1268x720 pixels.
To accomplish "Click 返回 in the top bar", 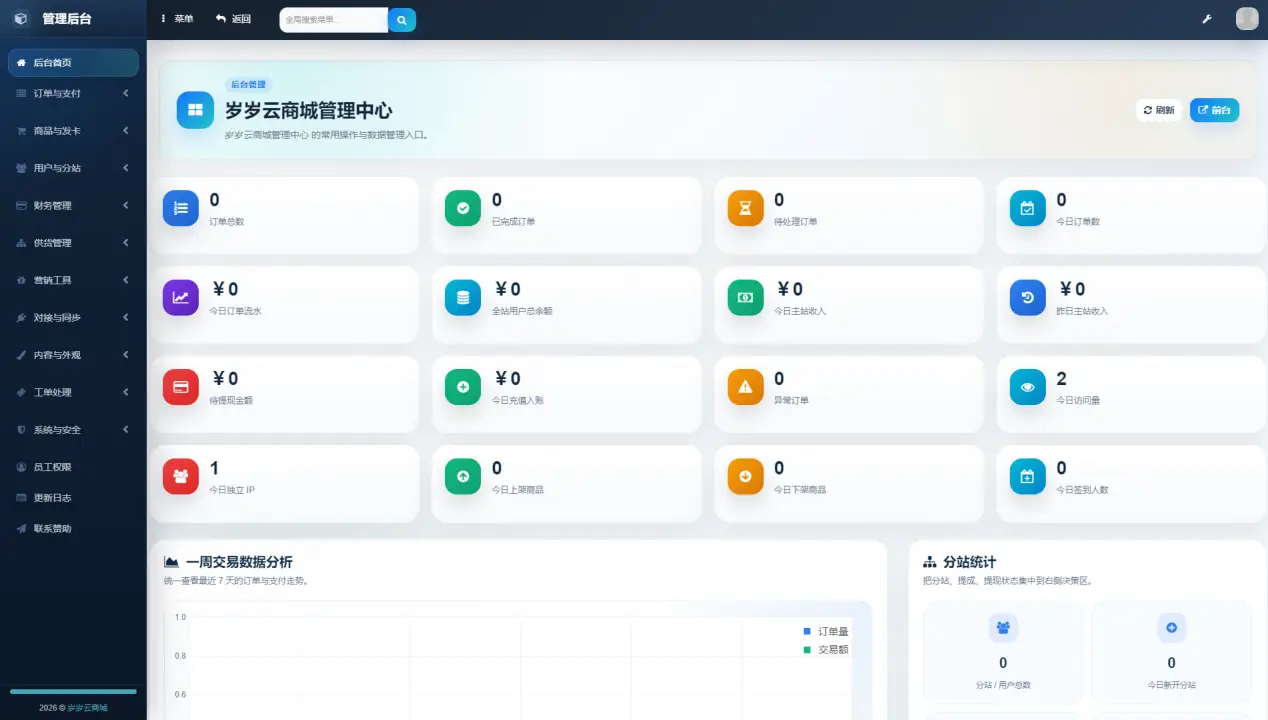I will coord(233,19).
